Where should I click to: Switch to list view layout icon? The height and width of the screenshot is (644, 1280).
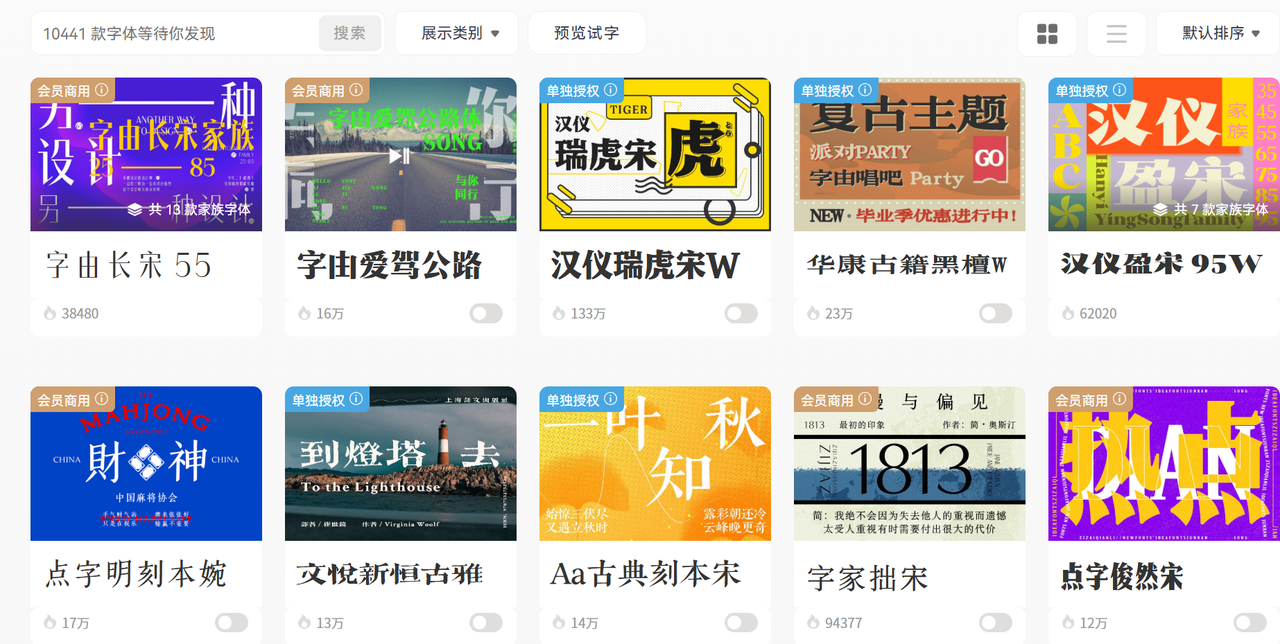tap(1116, 34)
